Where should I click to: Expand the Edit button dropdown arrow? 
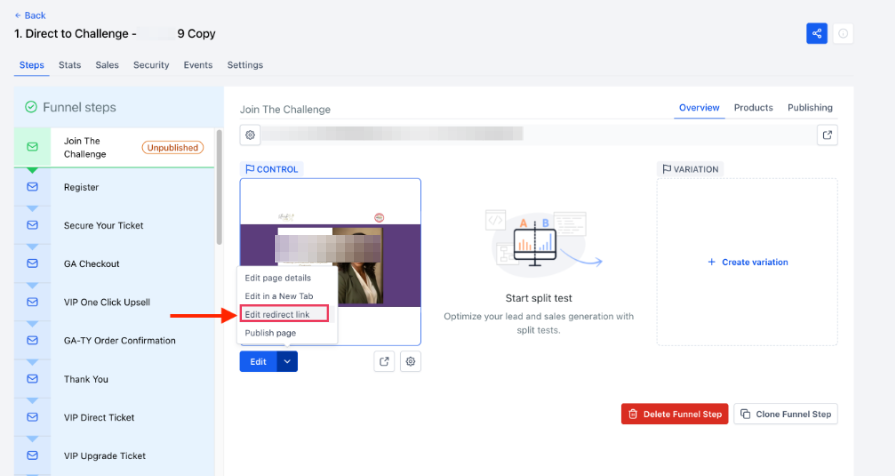point(287,361)
